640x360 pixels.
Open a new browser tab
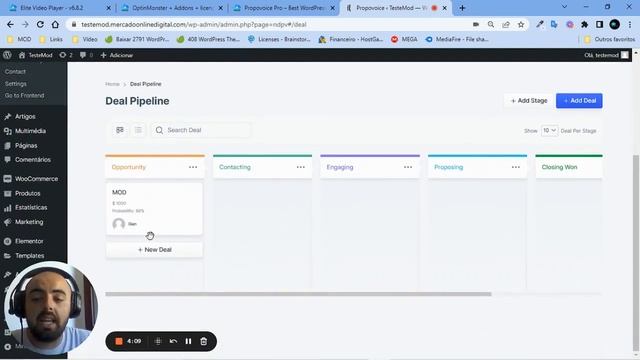pyautogui.click(x=462, y=8)
